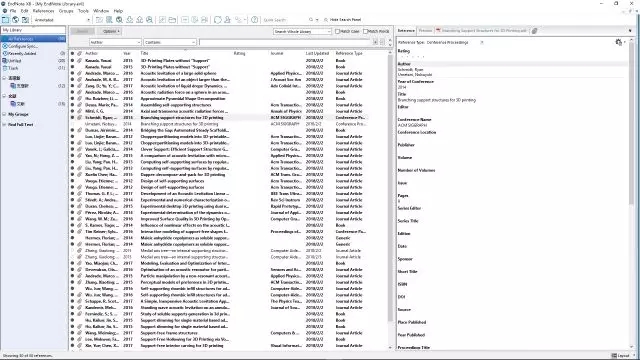Open the Help question mark icon
640x360 pixels.
(x=254, y=20)
